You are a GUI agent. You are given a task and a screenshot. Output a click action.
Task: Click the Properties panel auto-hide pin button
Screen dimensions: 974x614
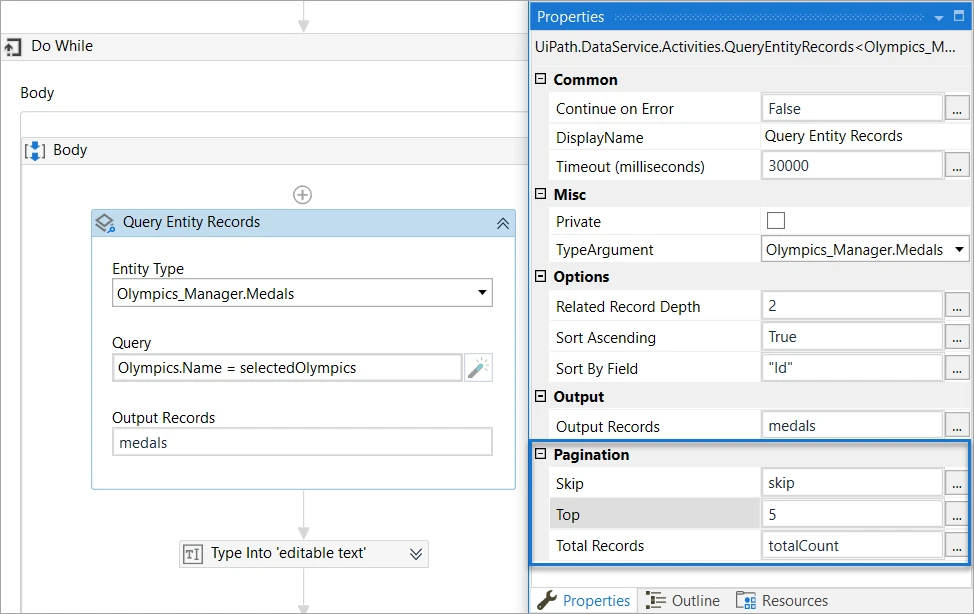point(959,16)
